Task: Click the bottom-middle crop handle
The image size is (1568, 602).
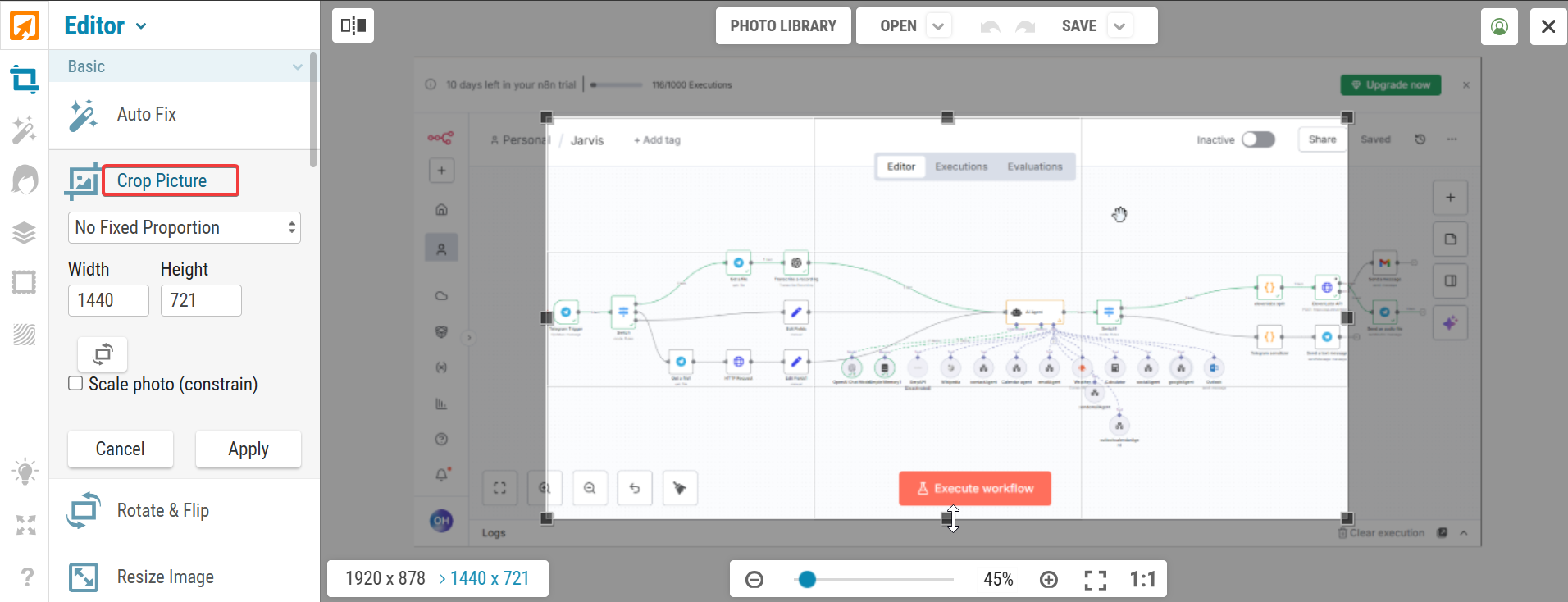Action: coord(947,518)
